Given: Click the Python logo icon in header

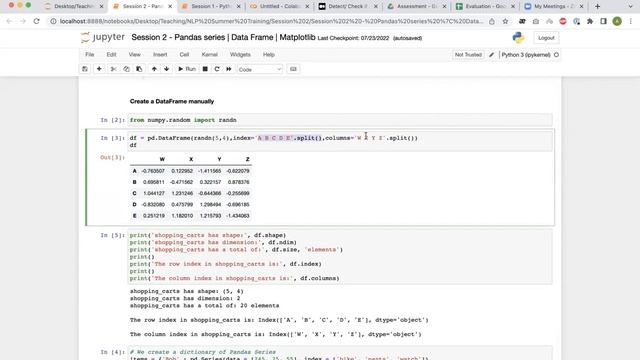Looking at the screenshot, I should click(518, 38).
